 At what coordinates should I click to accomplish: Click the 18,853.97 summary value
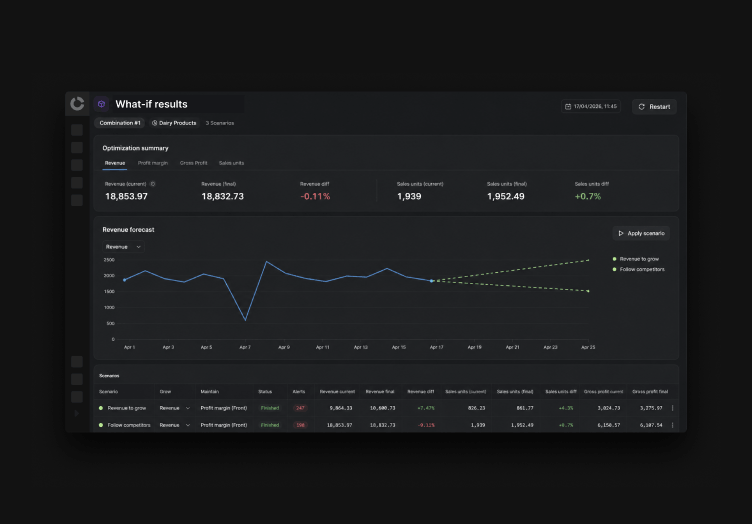click(127, 197)
